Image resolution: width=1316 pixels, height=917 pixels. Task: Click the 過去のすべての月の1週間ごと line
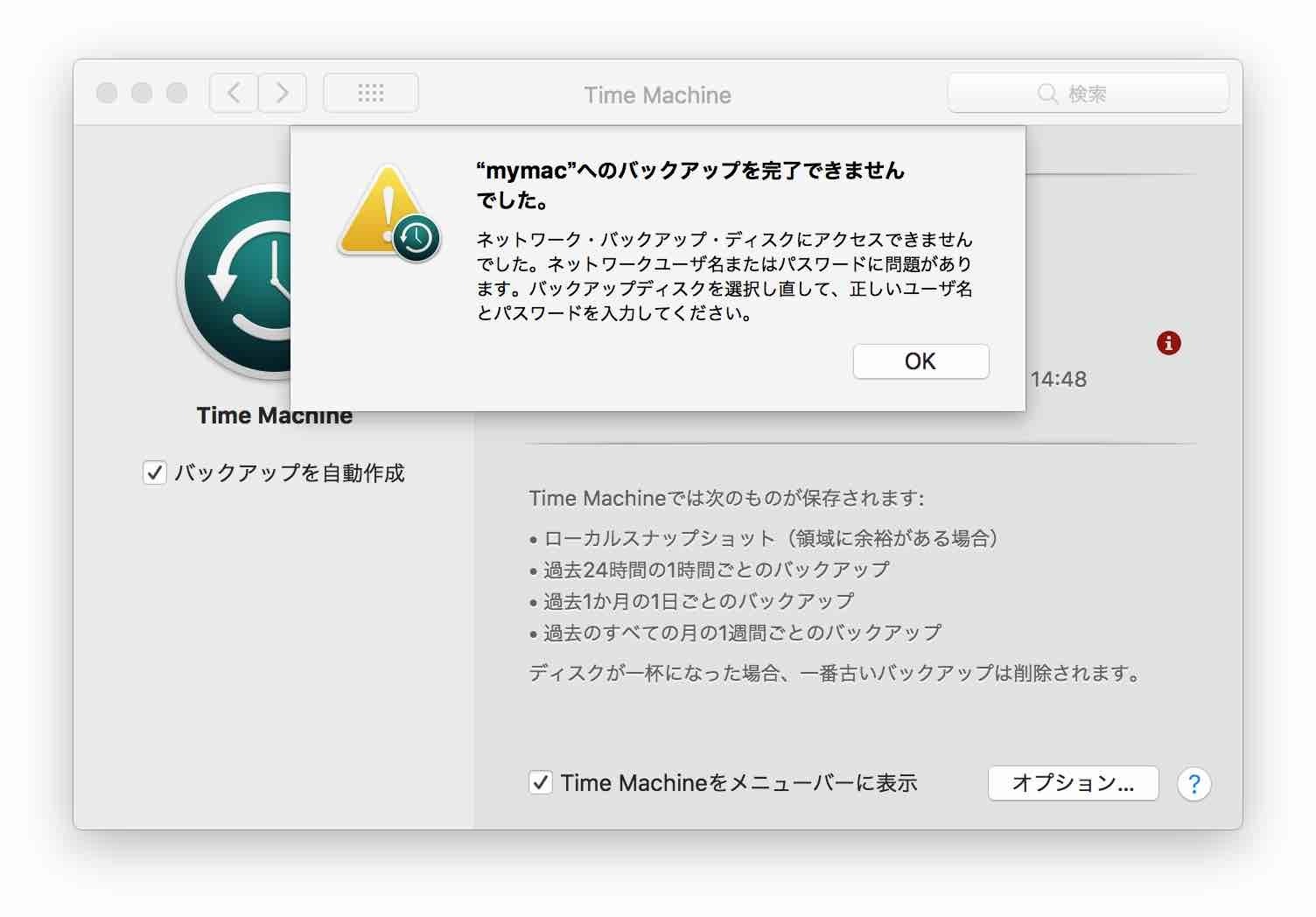(x=735, y=633)
